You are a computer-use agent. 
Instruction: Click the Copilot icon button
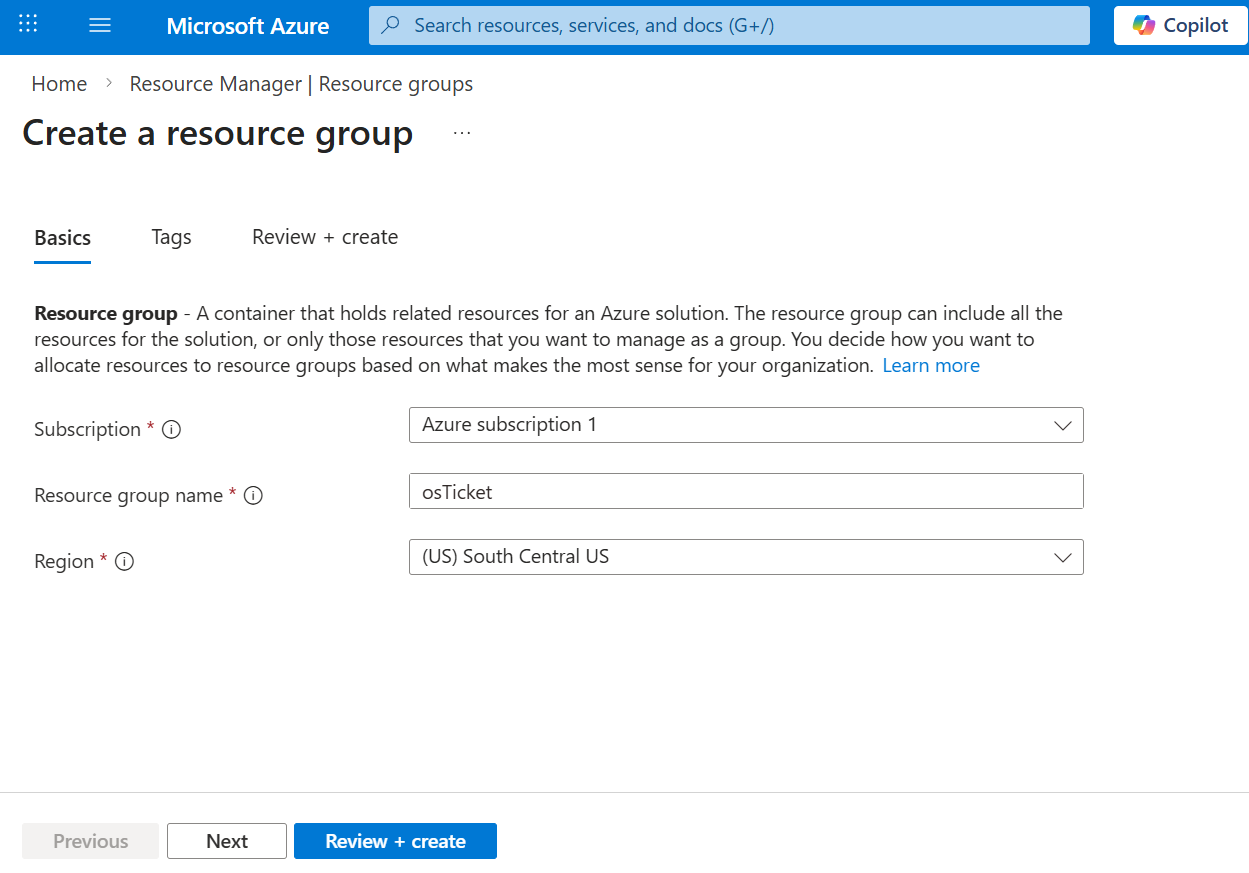point(1180,25)
